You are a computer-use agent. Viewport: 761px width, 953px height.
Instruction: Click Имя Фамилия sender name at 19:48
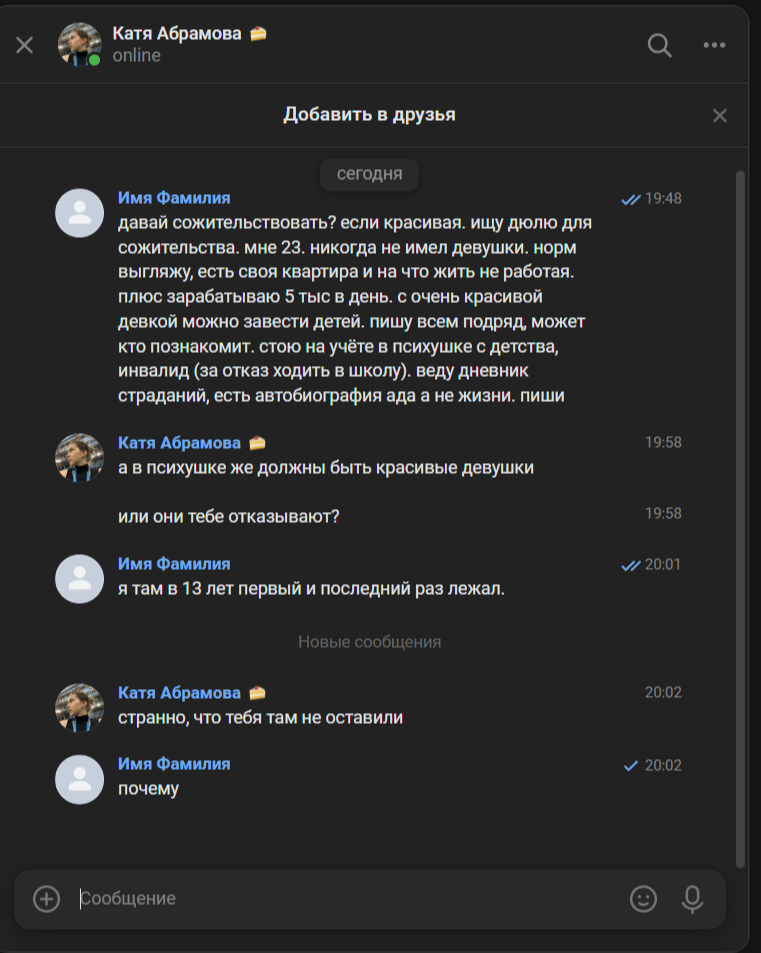coord(174,198)
